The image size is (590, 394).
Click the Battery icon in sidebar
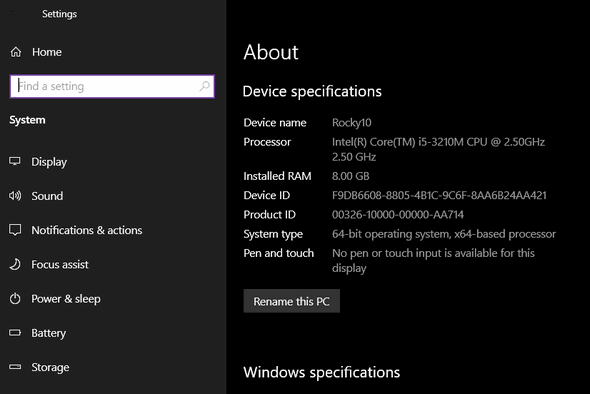15,333
